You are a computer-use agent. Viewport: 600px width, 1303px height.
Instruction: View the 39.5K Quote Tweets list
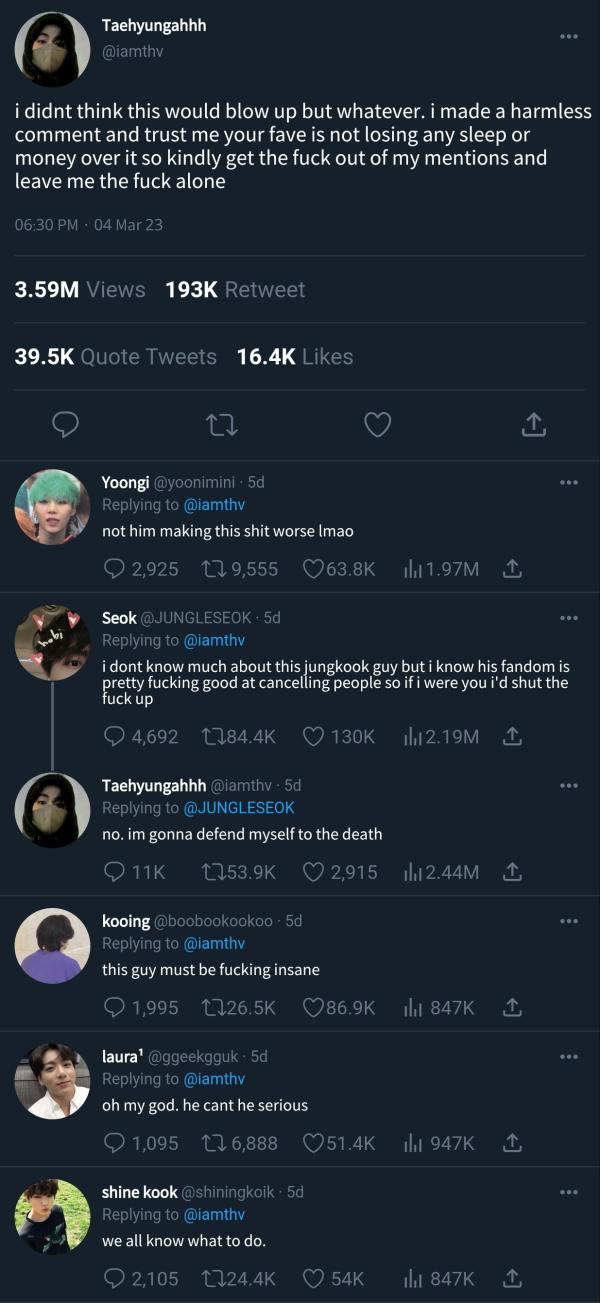pos(116,357)
